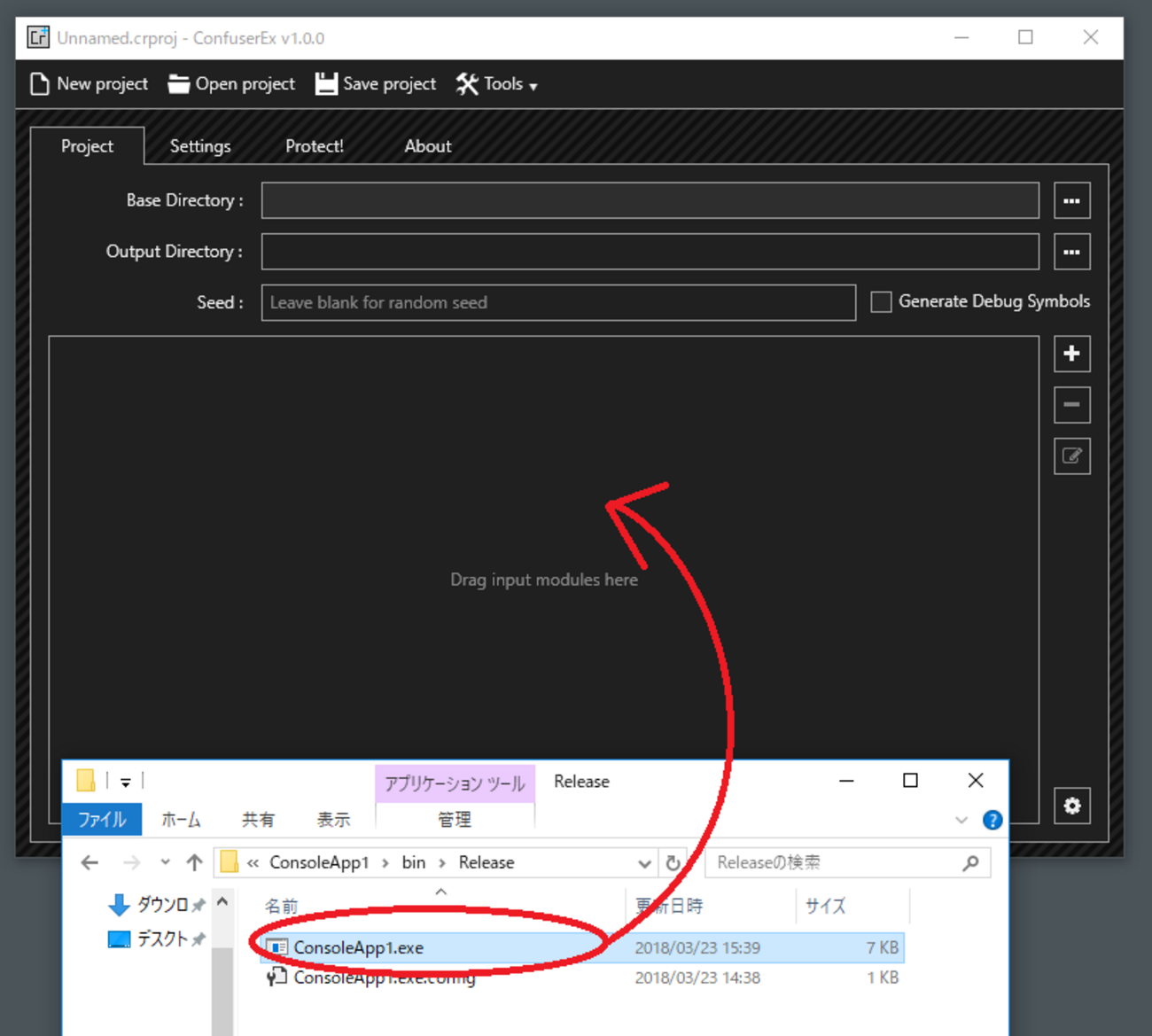Click the Save project floppy icon

click(326, 84)
